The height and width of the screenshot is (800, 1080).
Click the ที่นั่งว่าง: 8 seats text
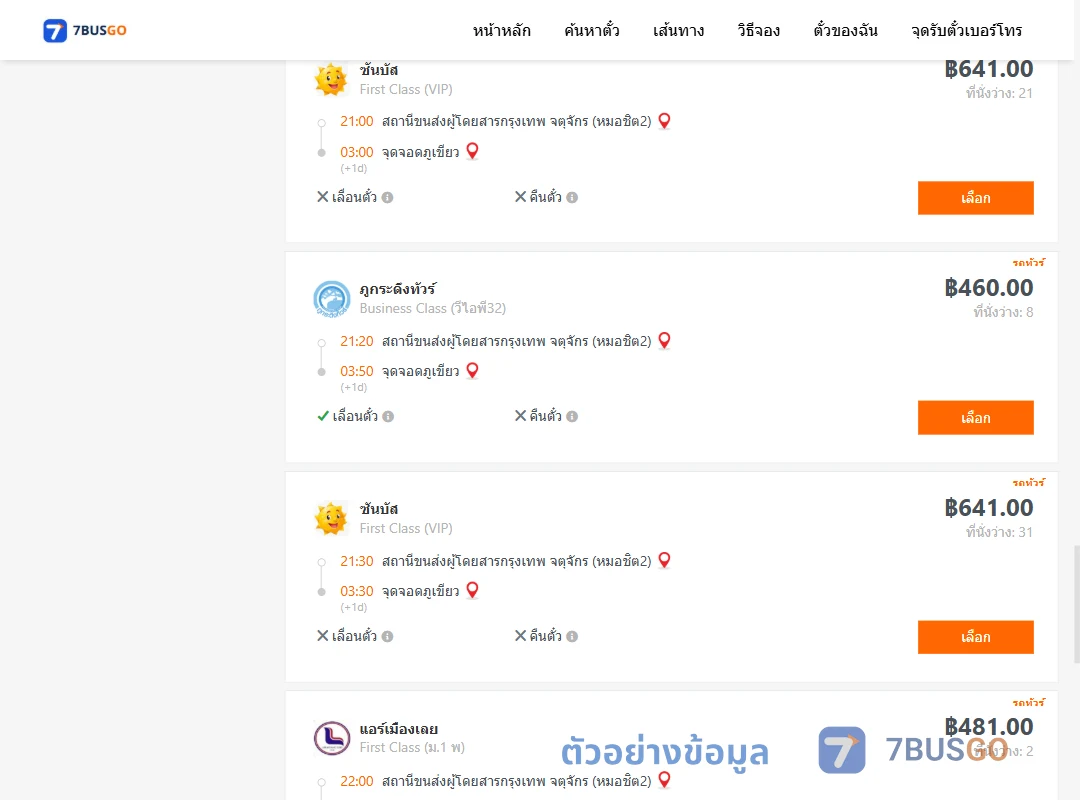(1003, 312)
